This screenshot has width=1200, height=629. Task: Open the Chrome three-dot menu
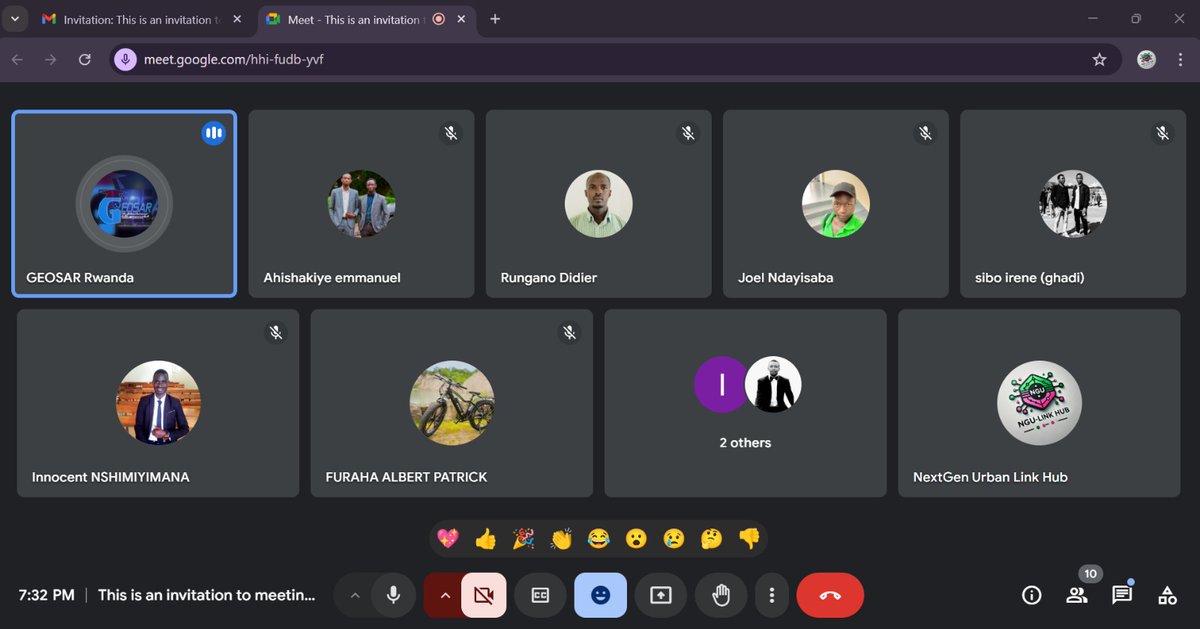tap(1180, 60)
